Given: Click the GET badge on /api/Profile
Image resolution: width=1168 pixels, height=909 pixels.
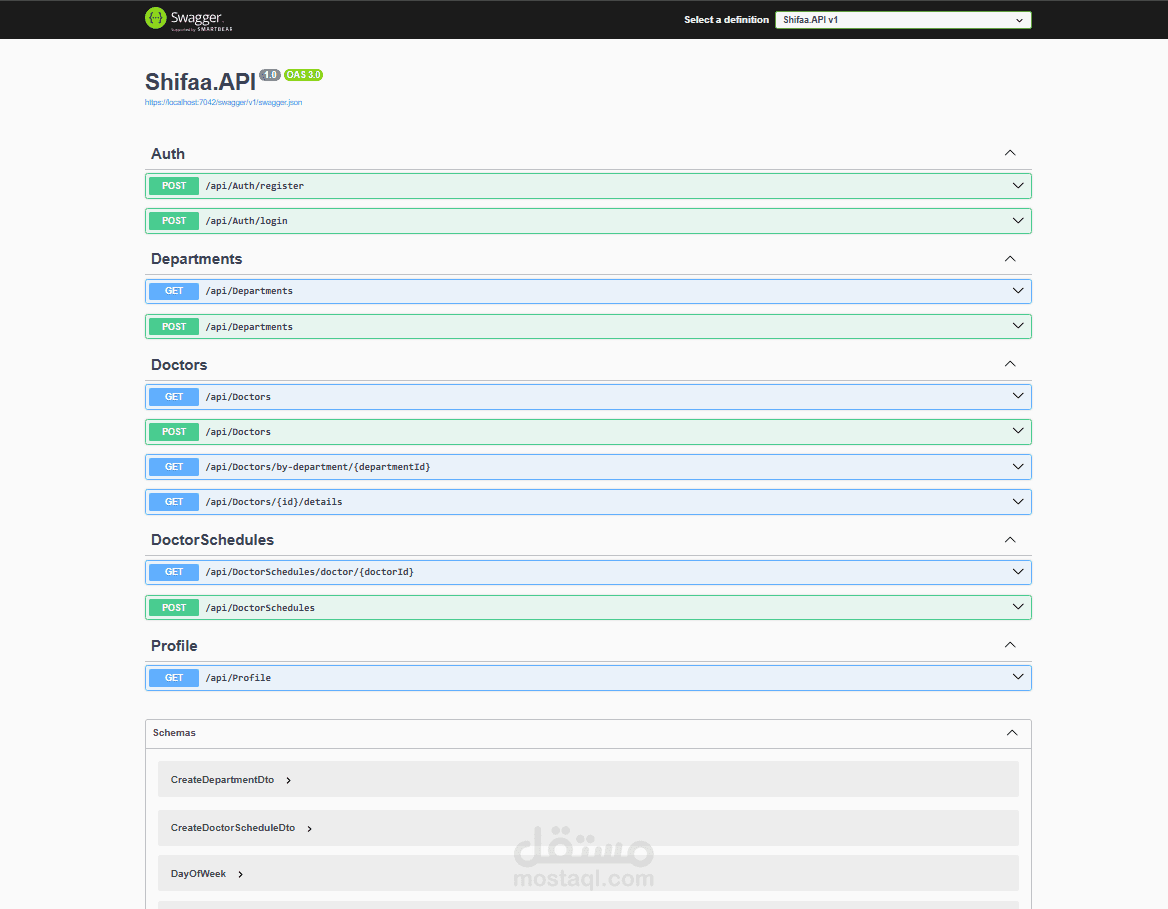Looking at the screenshot, I should [x=173, y=677].
